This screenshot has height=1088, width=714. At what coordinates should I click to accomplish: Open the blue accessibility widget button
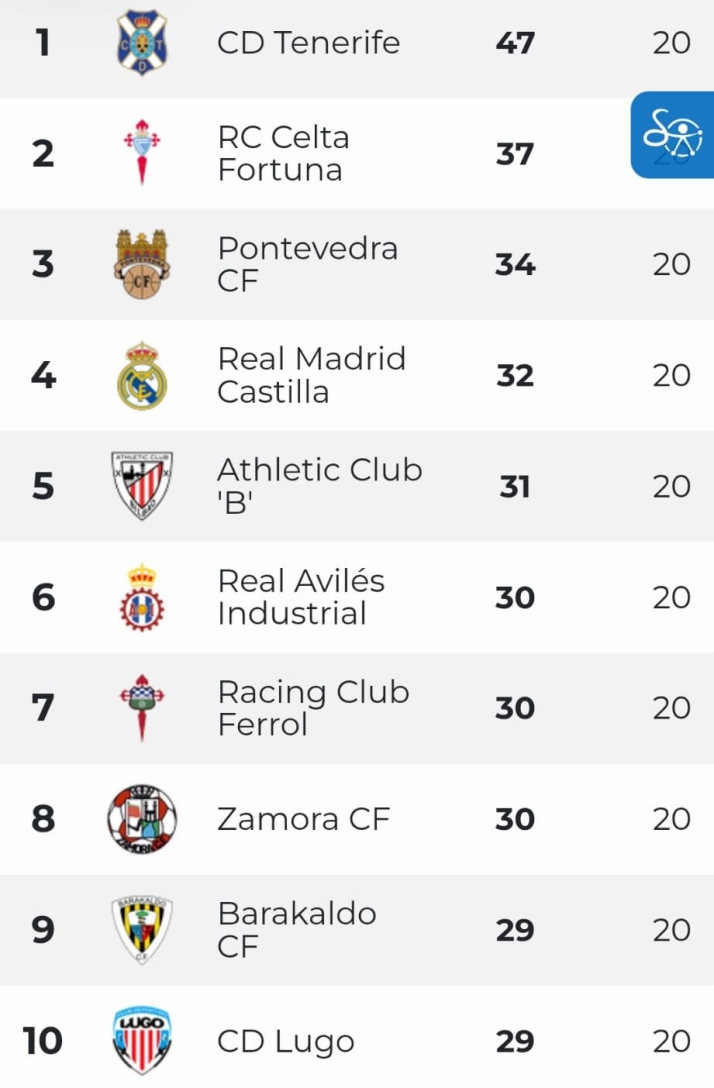click(x=673, y=136)
